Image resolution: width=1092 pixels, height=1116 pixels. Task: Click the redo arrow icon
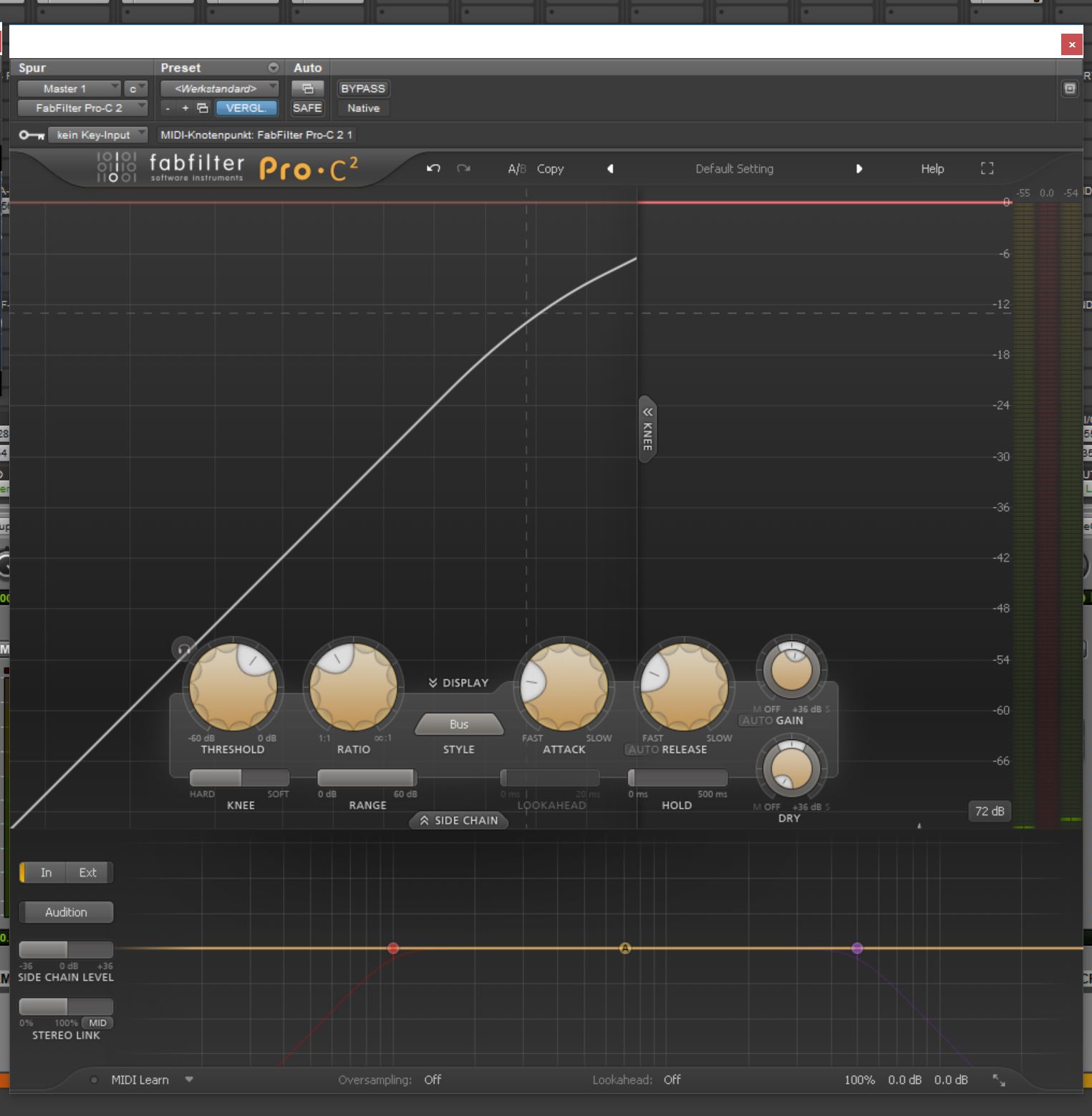(x=464, y=168)
